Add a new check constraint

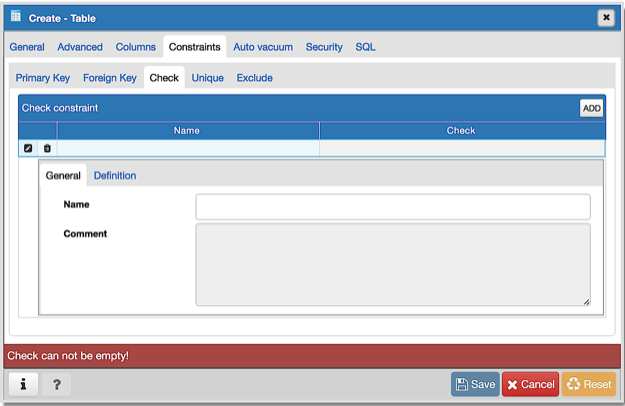[x=591, y=108]
